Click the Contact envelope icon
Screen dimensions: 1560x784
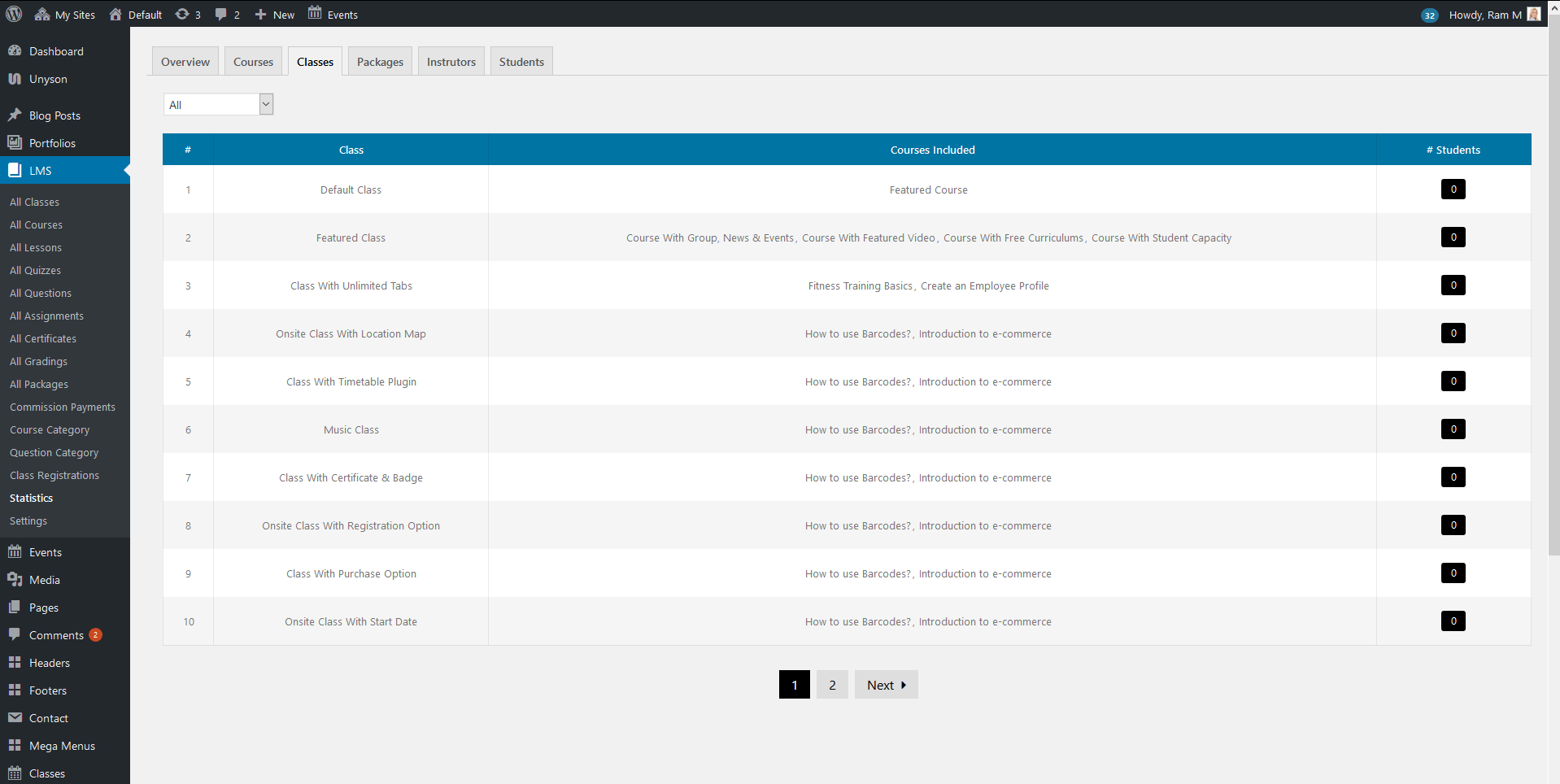[15, 717]
